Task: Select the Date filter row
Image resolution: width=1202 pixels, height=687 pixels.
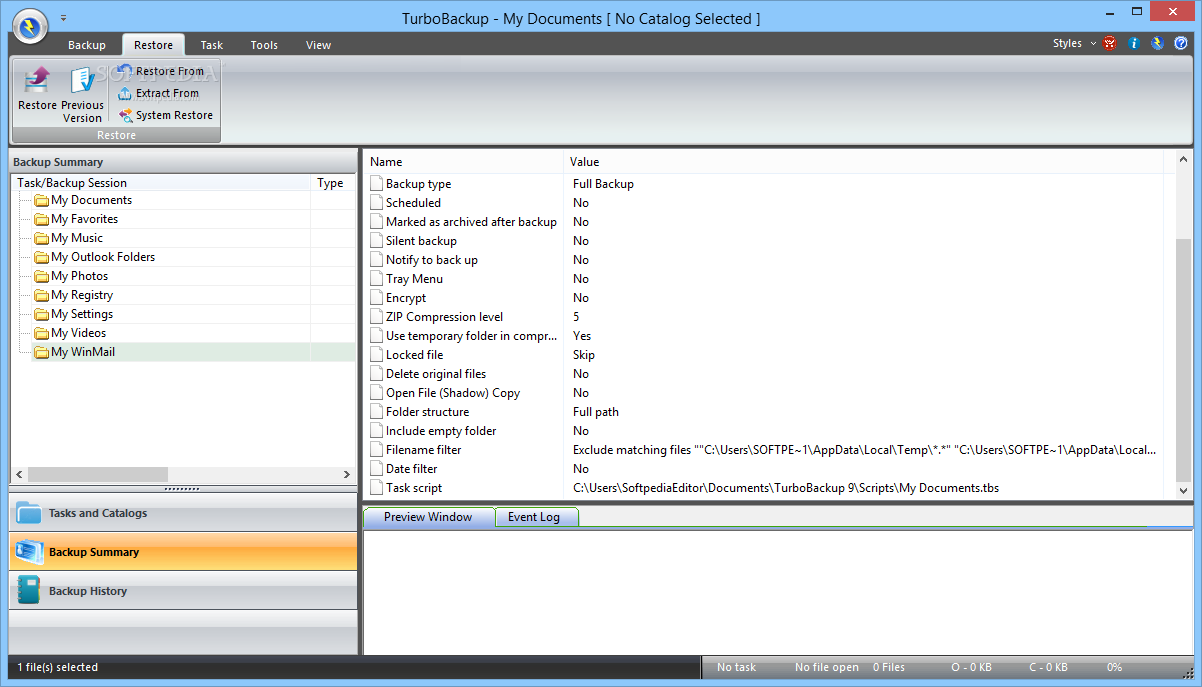Action: tap(768, 469)
